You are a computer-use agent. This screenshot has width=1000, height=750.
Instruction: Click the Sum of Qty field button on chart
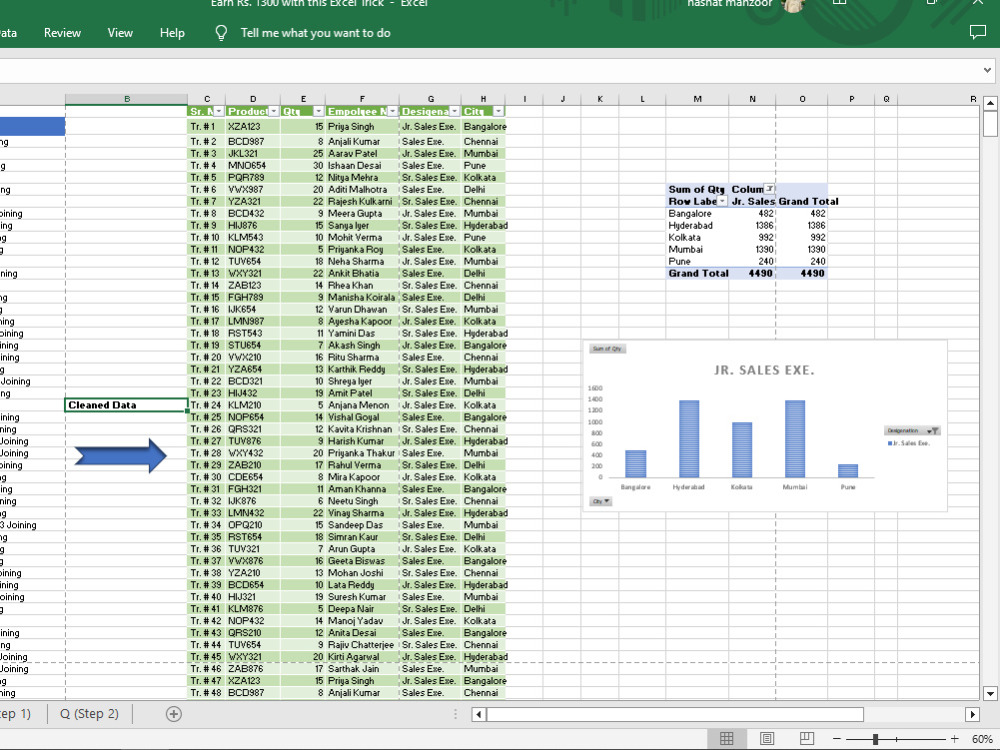pos(607,349)
